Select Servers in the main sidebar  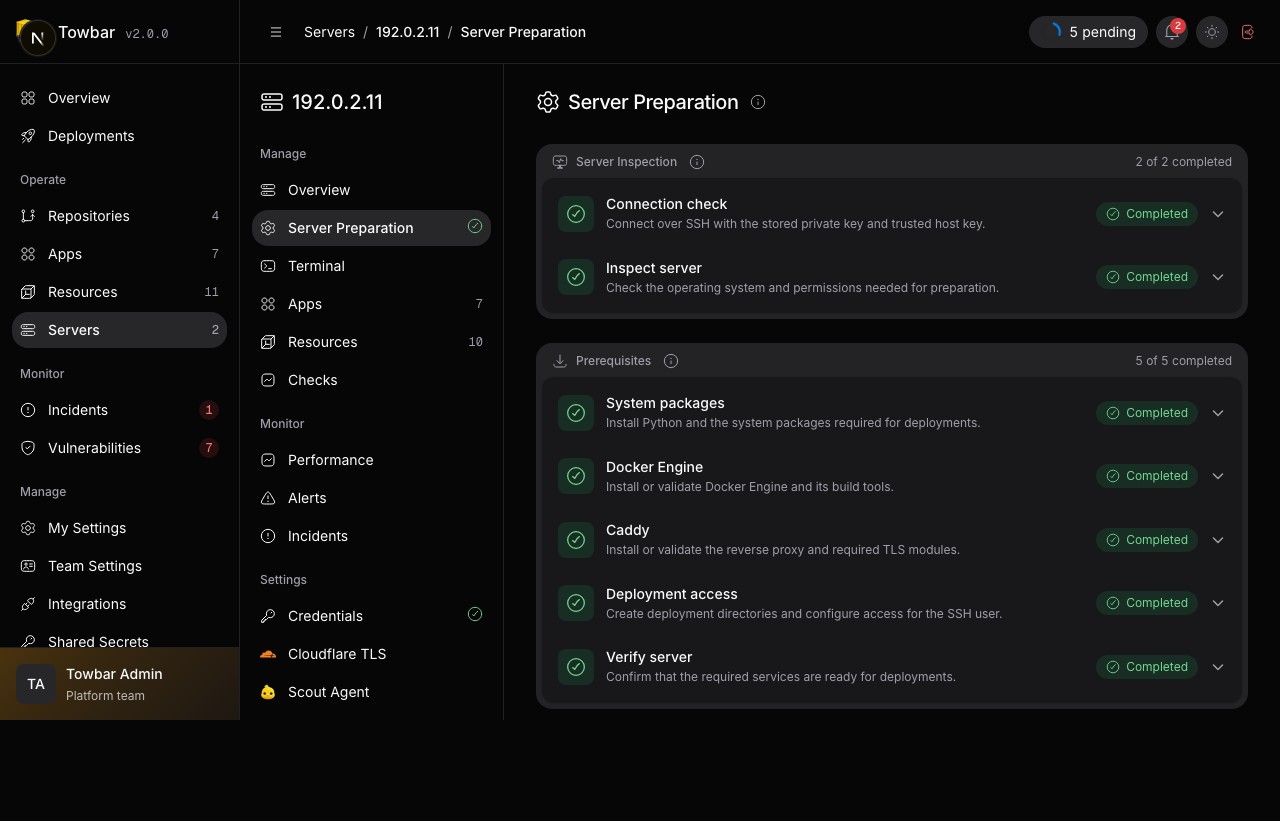click(119, 330)
